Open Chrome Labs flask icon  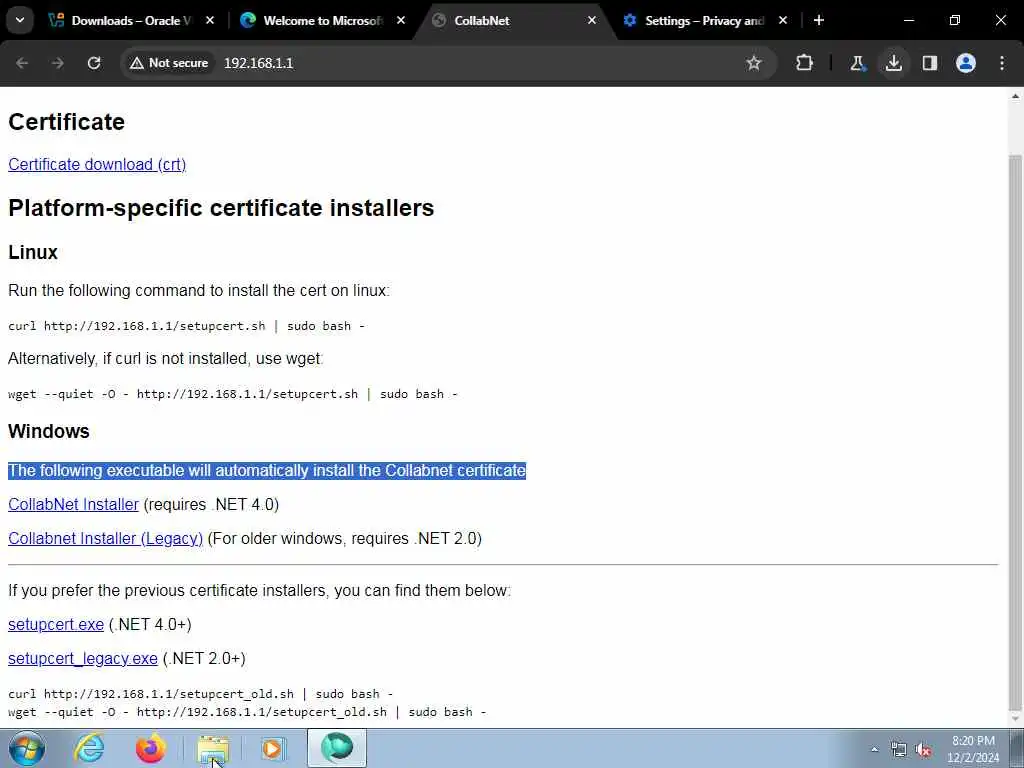(x=857, y=63)
